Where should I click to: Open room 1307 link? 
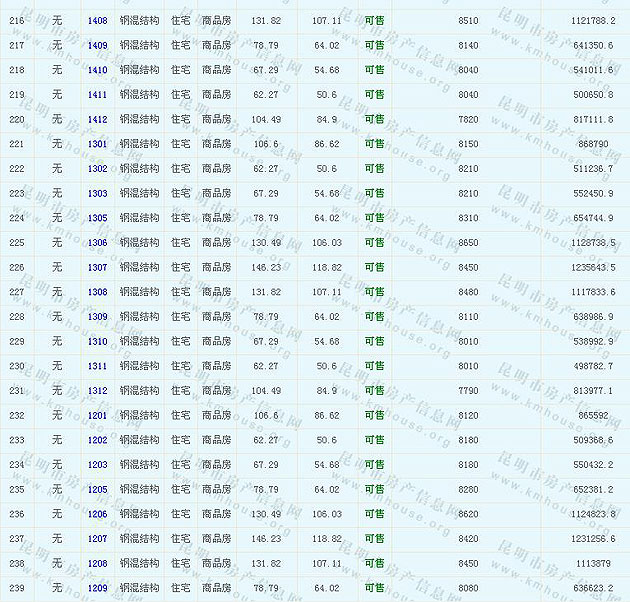[97, 267]
